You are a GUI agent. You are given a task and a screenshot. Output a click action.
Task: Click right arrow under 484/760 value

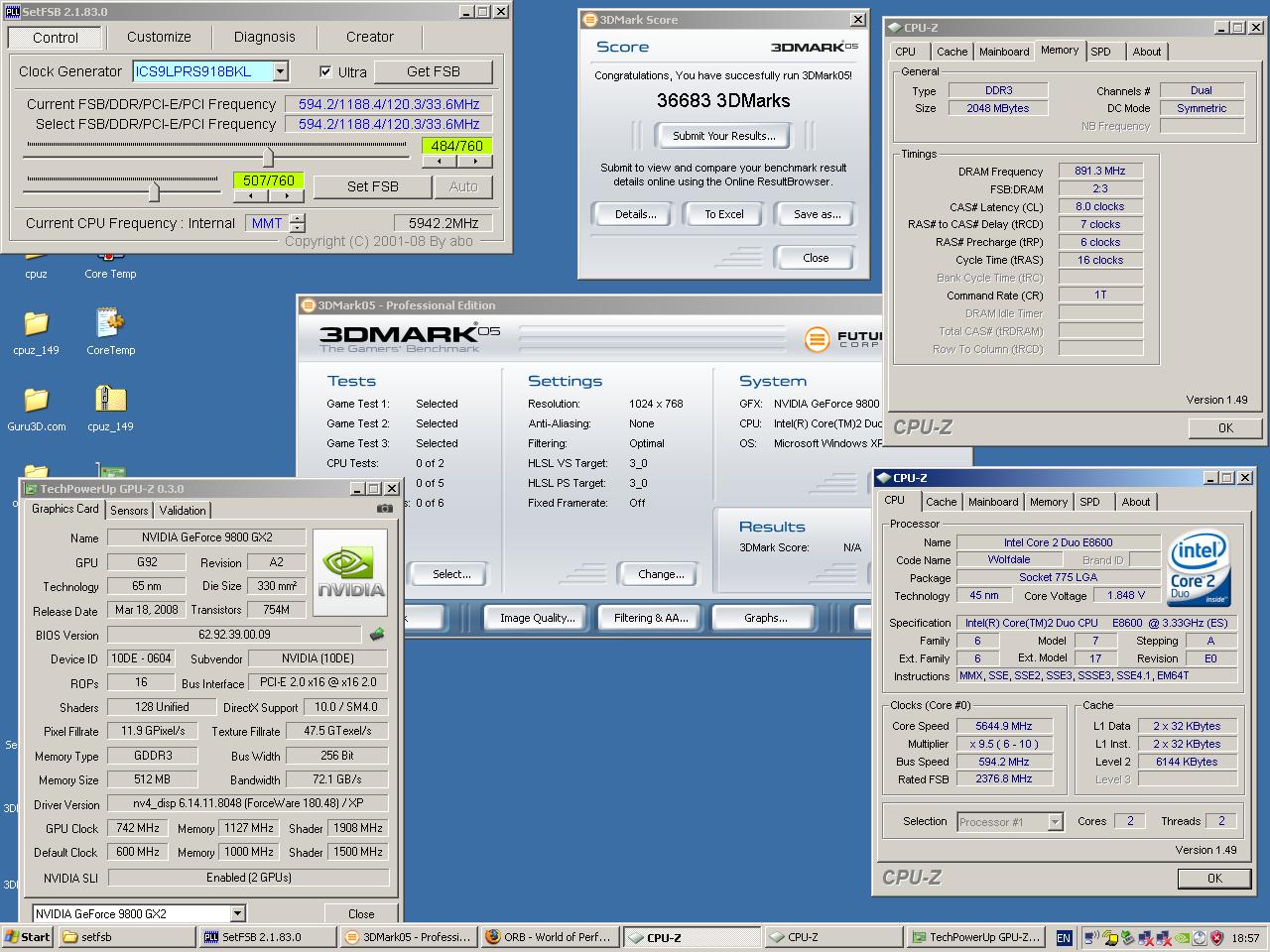pos(474,162)
